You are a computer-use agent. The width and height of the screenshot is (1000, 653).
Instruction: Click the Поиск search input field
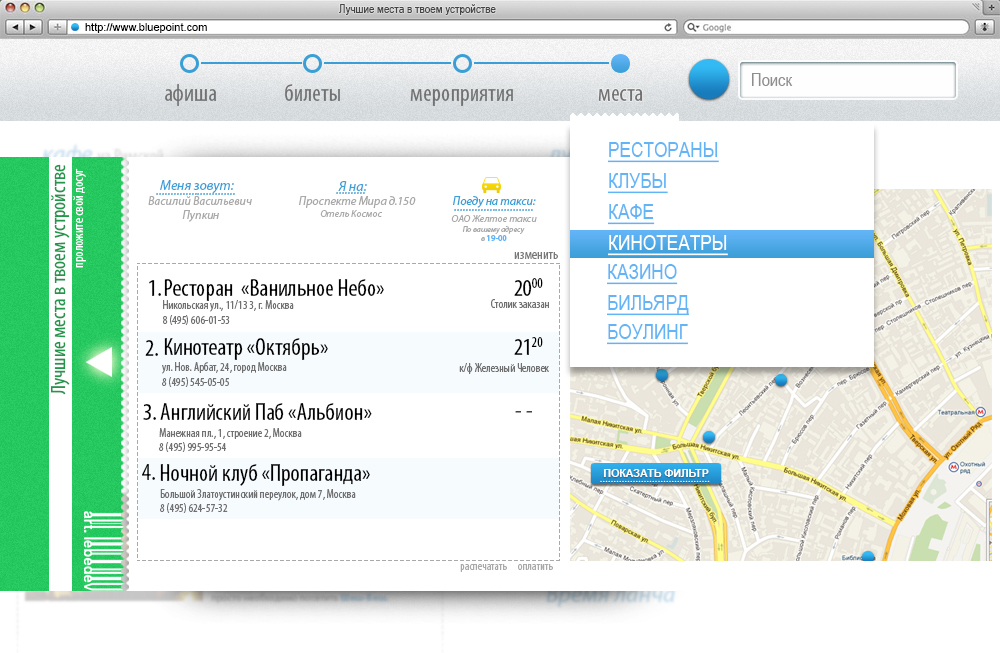coord(847,80)
